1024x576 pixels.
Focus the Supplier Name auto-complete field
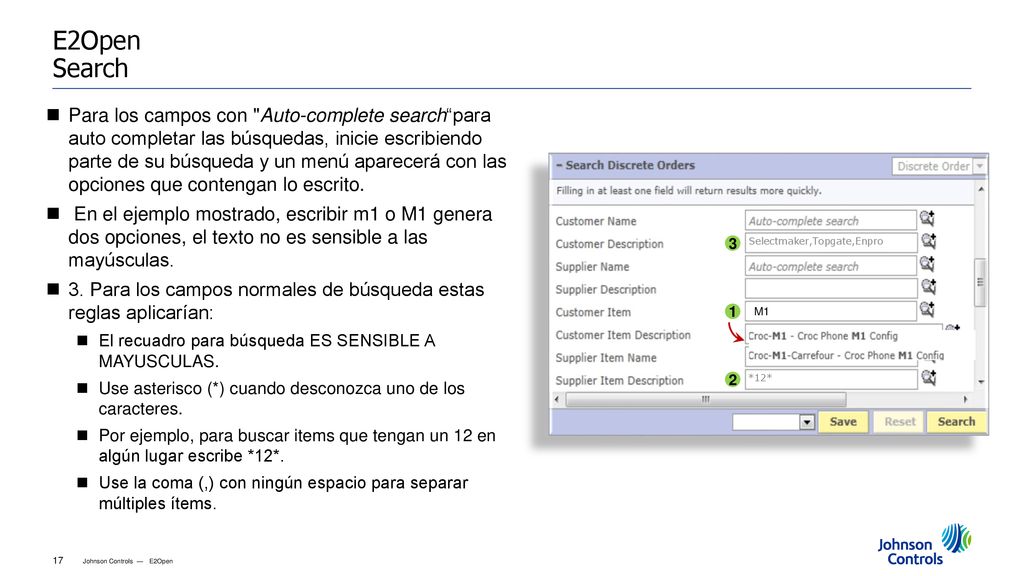coord(831,266)
